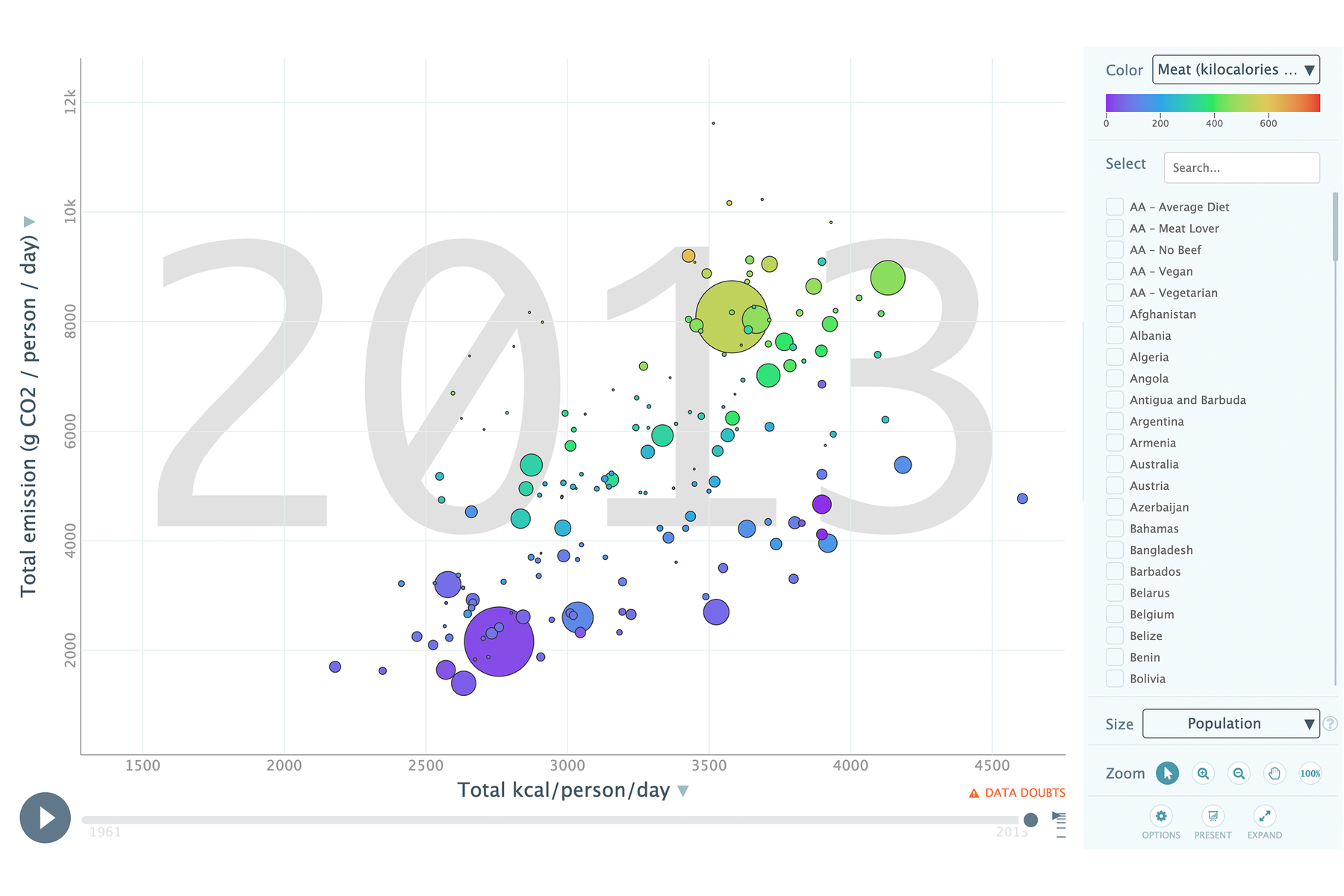Open the Color indicator dropdown

(1236, 69)
